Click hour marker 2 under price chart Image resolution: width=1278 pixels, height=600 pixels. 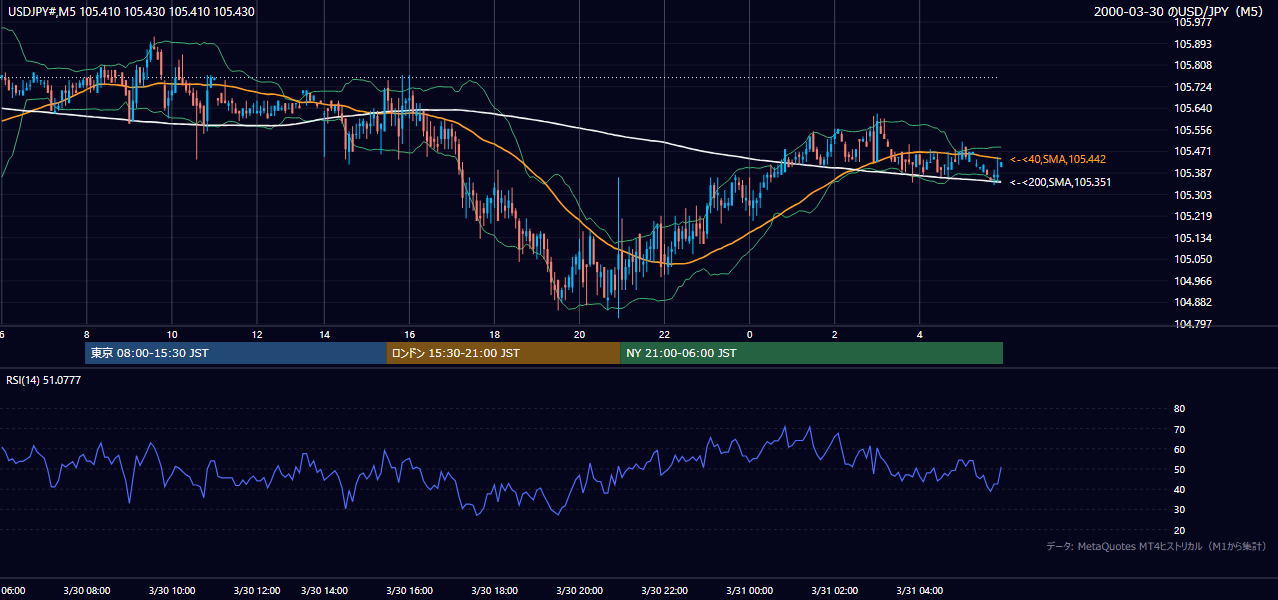click(835, 335)
